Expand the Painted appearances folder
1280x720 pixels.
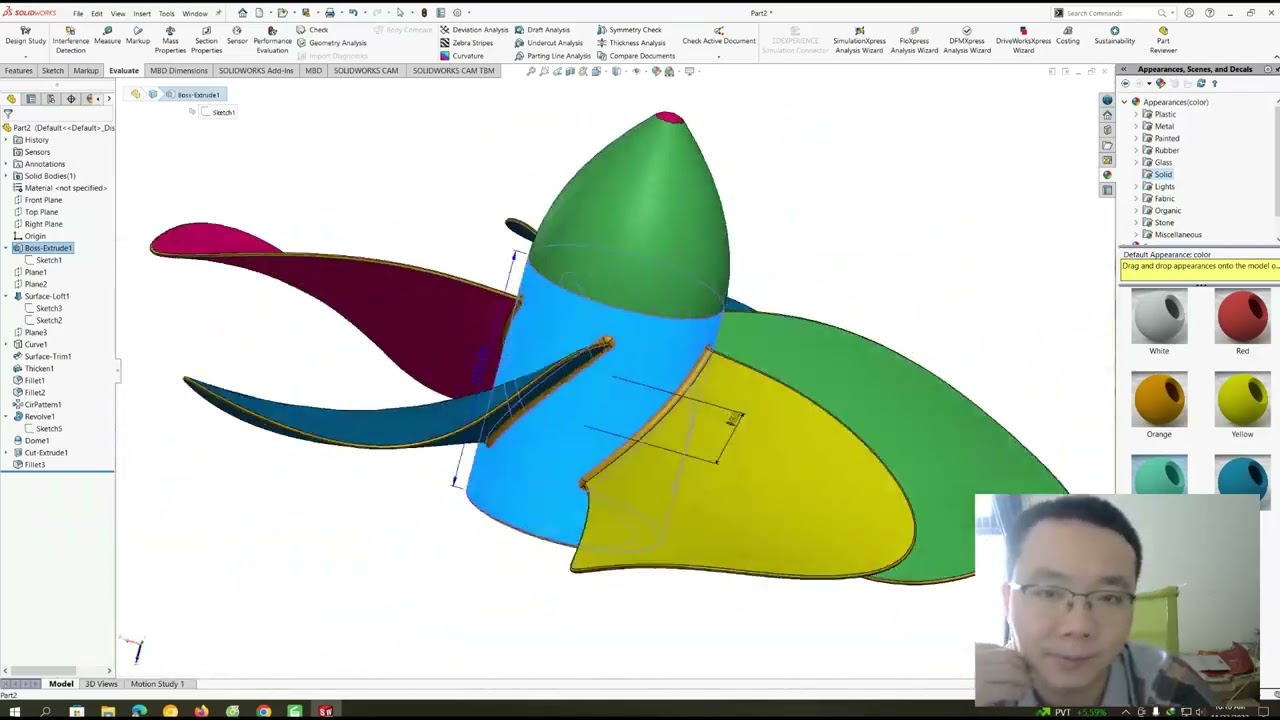(1138, 138)
